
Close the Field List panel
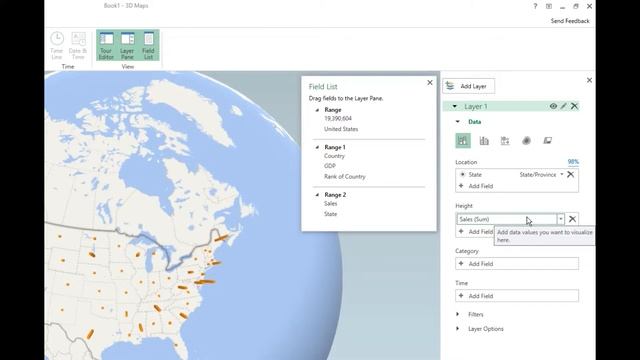430,82
